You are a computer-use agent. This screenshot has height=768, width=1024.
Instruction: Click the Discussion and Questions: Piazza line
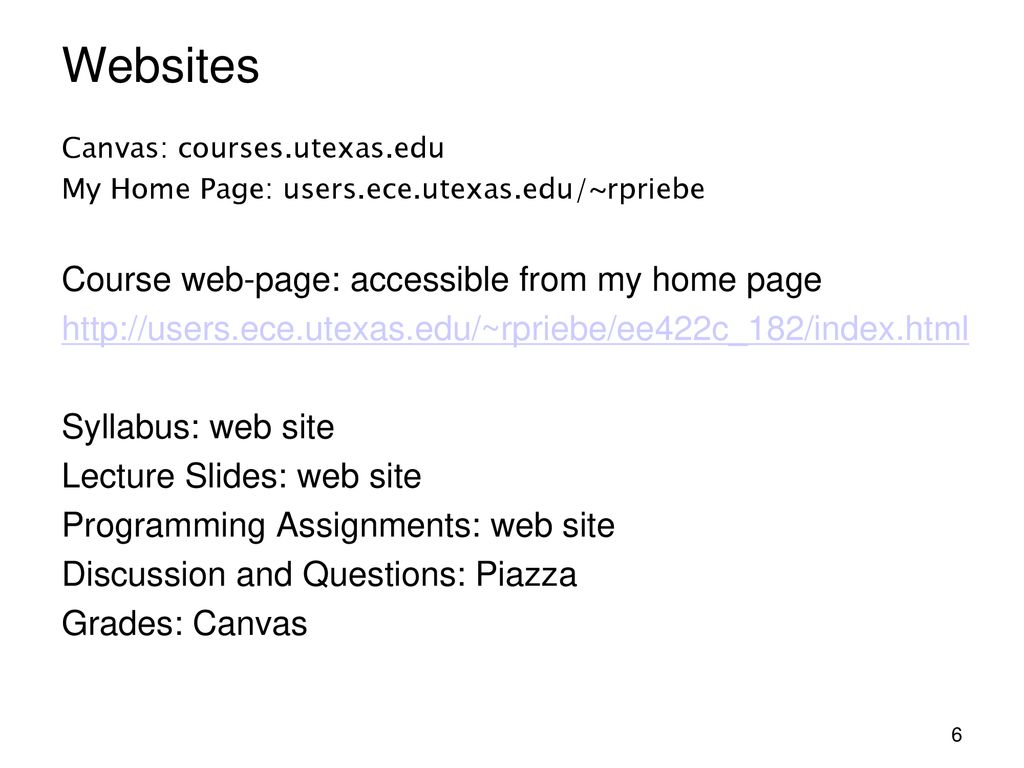tap(319, 575)
